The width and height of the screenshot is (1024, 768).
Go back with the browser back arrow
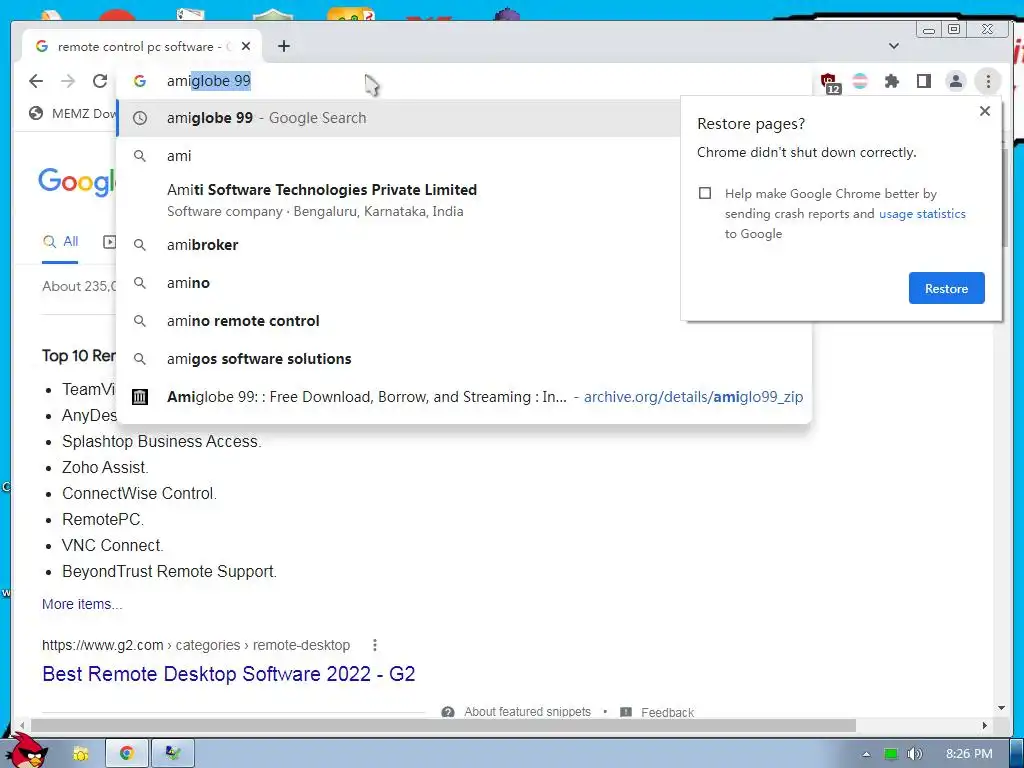click(36, 81)
